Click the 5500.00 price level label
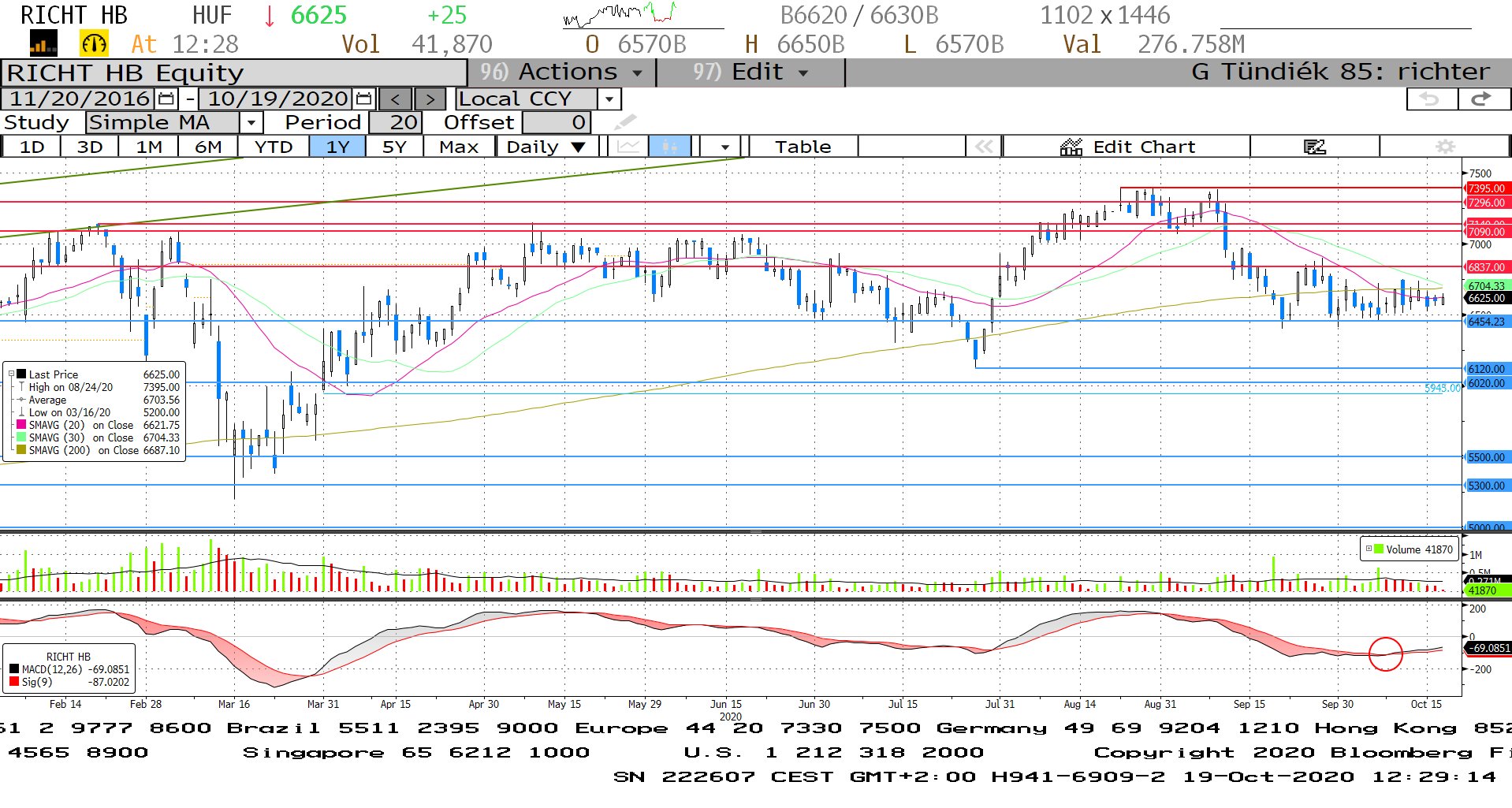The height and width of the screenshot is (808, 1512). pos(1487,457)
